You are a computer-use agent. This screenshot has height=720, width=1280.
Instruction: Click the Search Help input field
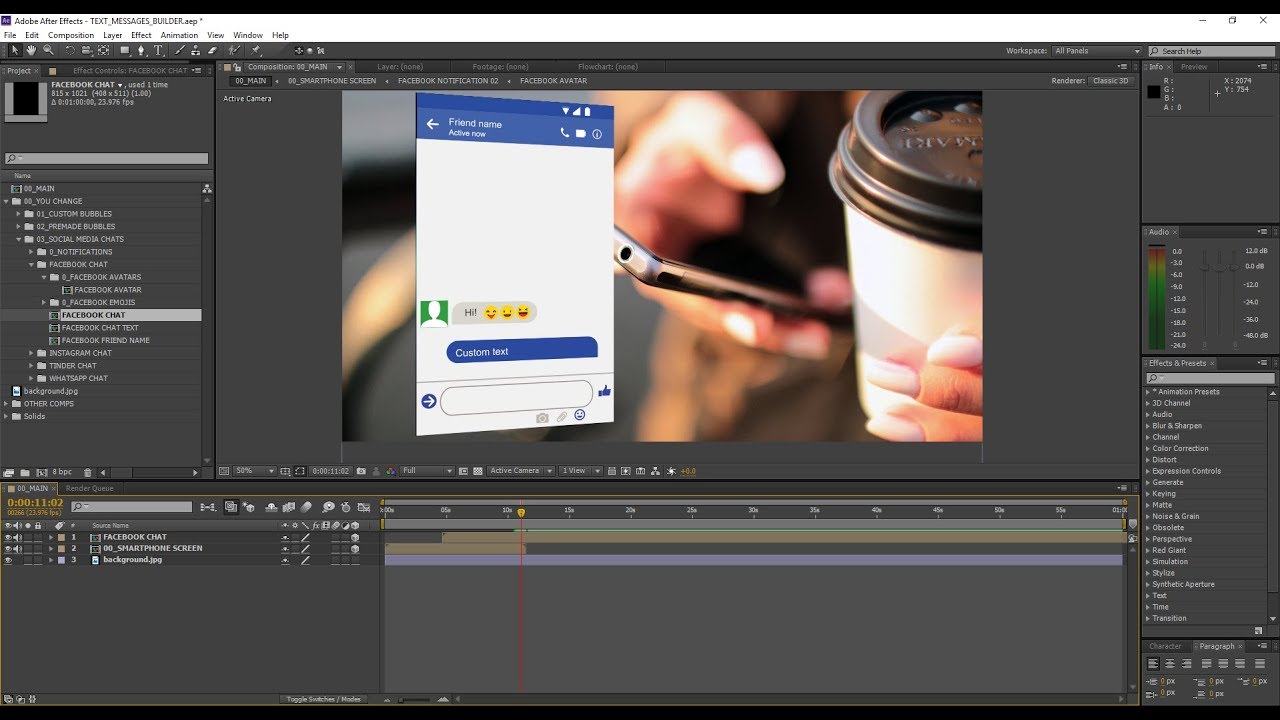1212,51
